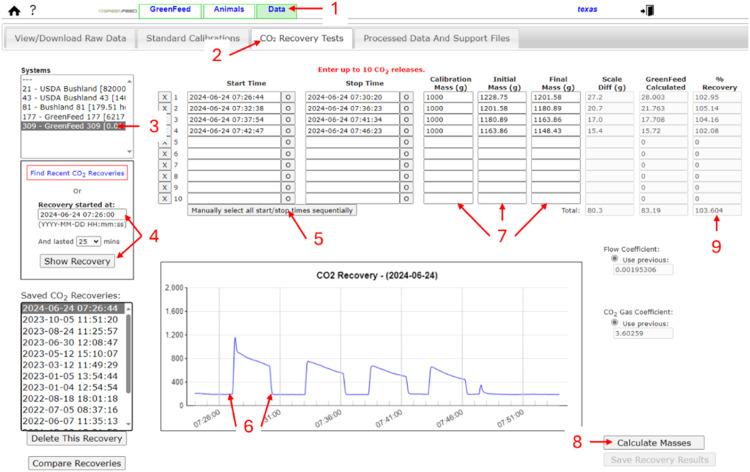The width and height of the screenshot is (750, 472).
Task: Select Flow Coefficient 'Use previous' radio button
Action: [615, 259]
